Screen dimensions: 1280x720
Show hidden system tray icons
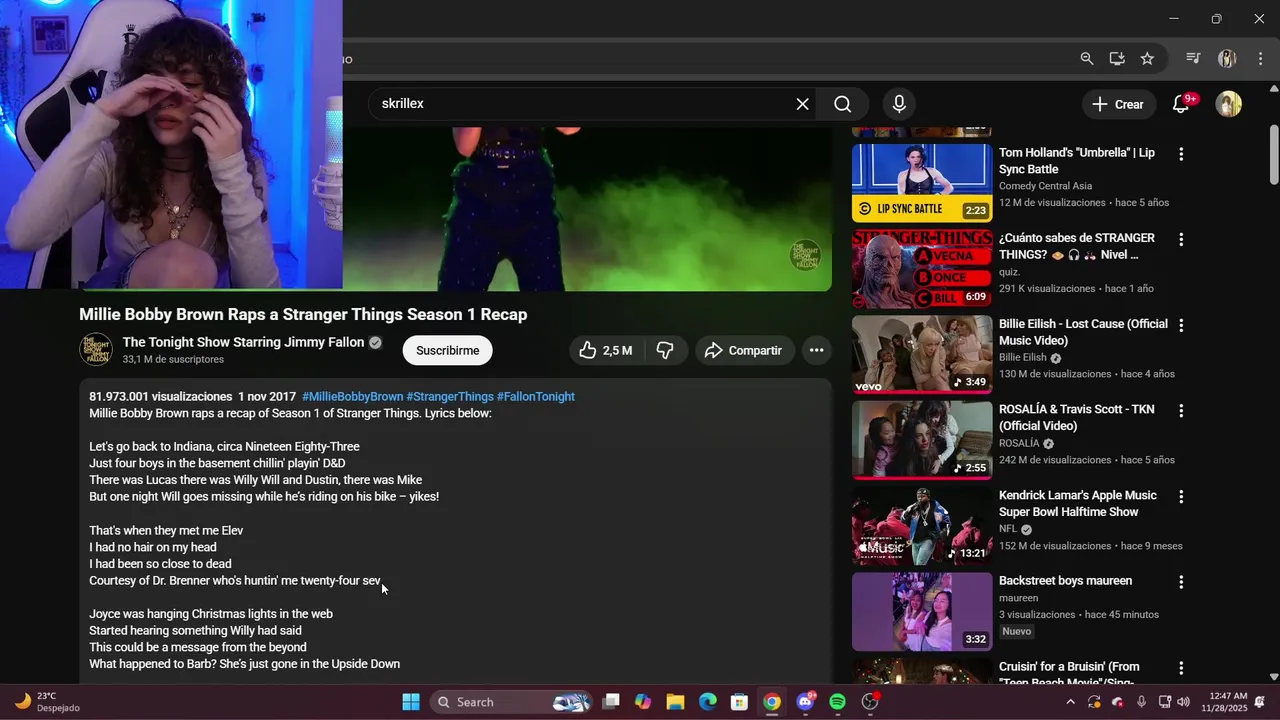1070,702
